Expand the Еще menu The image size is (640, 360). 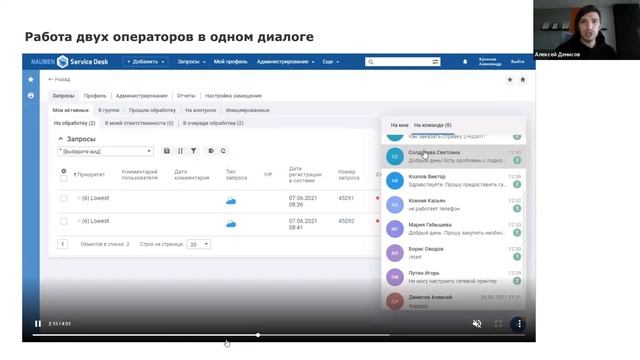(x=331, y=62)
